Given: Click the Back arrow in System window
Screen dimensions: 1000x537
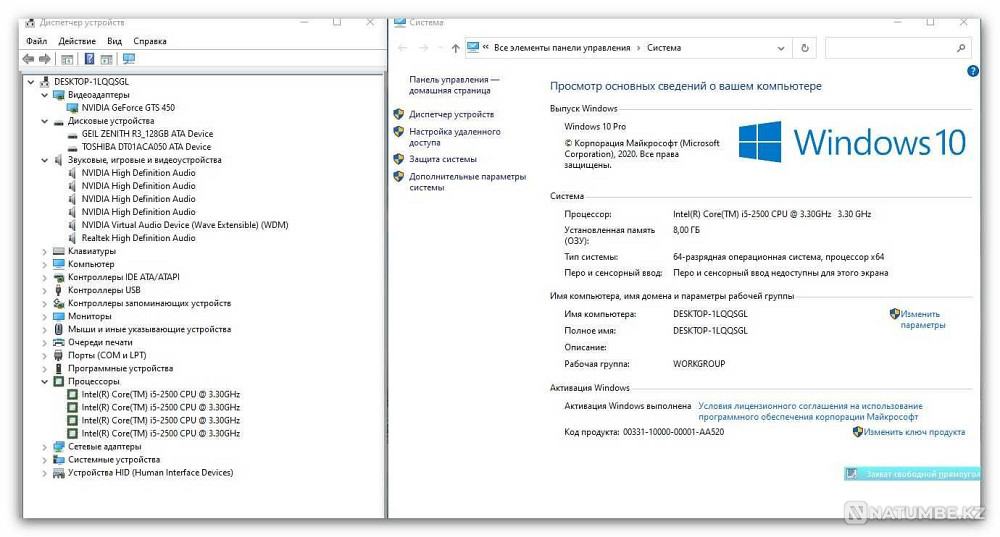Looking at the screenshot, I should click(x=402, y=48).
